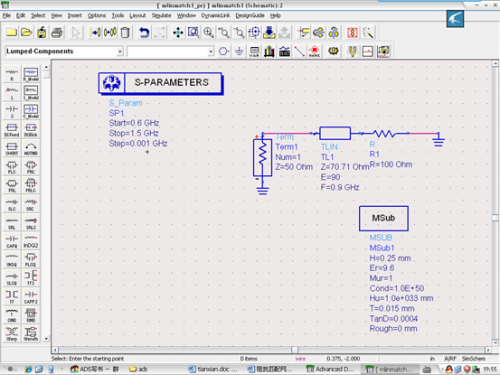
Task: Select the insert wire tool
Action: click(x=299, y=51)
